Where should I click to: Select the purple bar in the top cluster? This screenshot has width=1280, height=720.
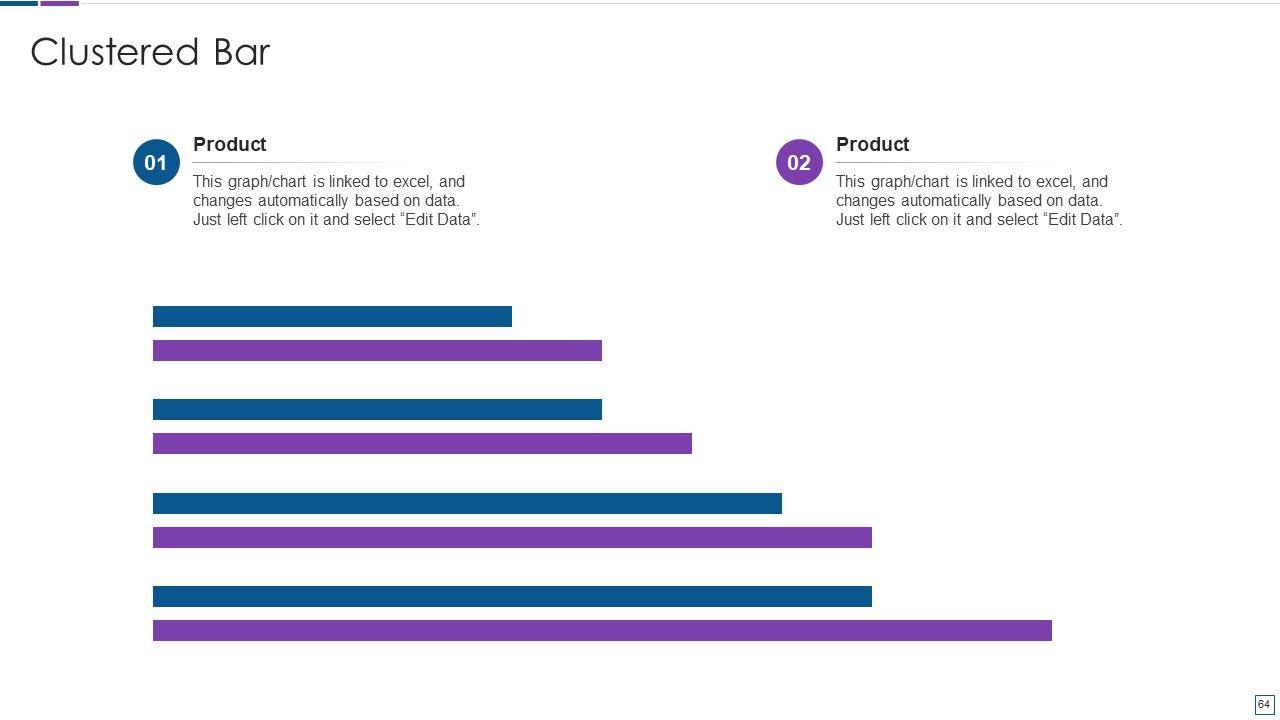[x=377, y=350]
